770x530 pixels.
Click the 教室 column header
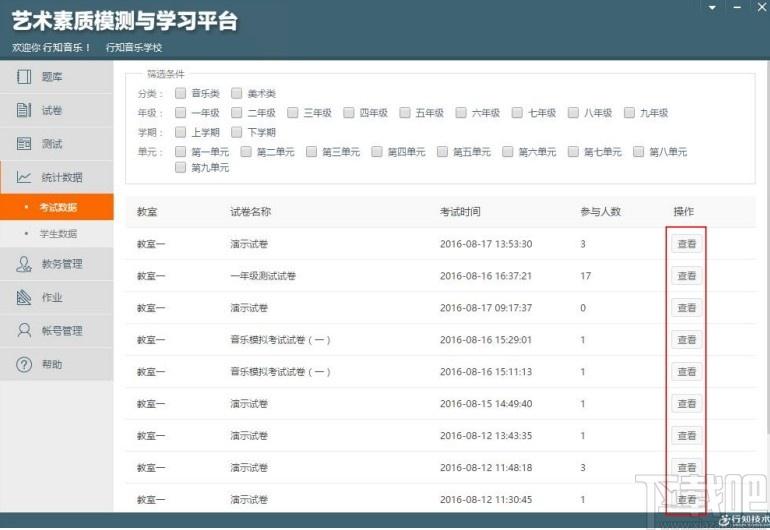tap(147, 212)
